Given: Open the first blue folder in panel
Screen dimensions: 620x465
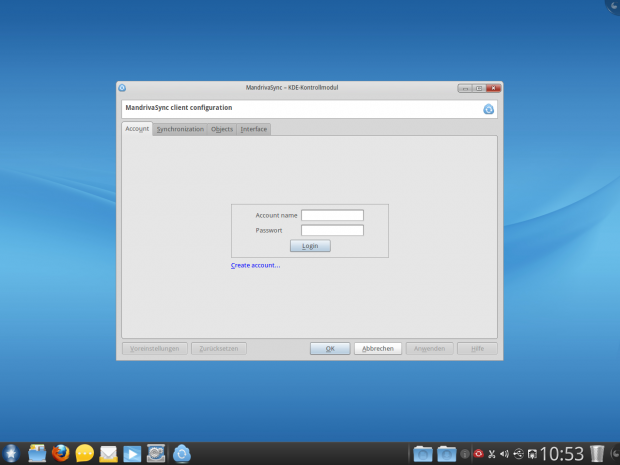Looking at the screenshot, I should (x=423, y=454).
